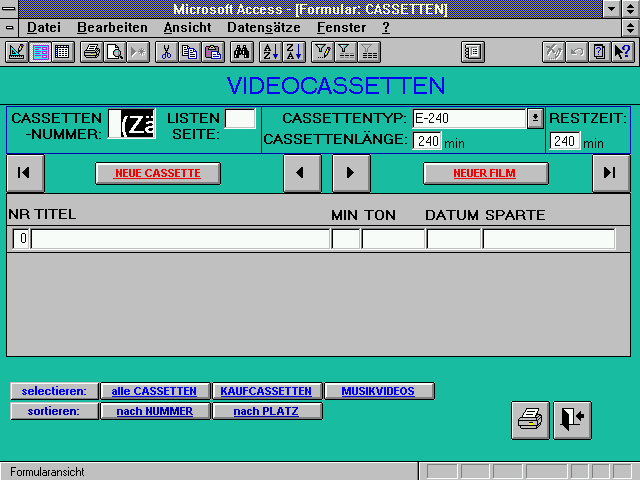The height and width of the screenshot is (480, 640).
Task: Click the NEUER FILM button
Action: click(485, 173)
